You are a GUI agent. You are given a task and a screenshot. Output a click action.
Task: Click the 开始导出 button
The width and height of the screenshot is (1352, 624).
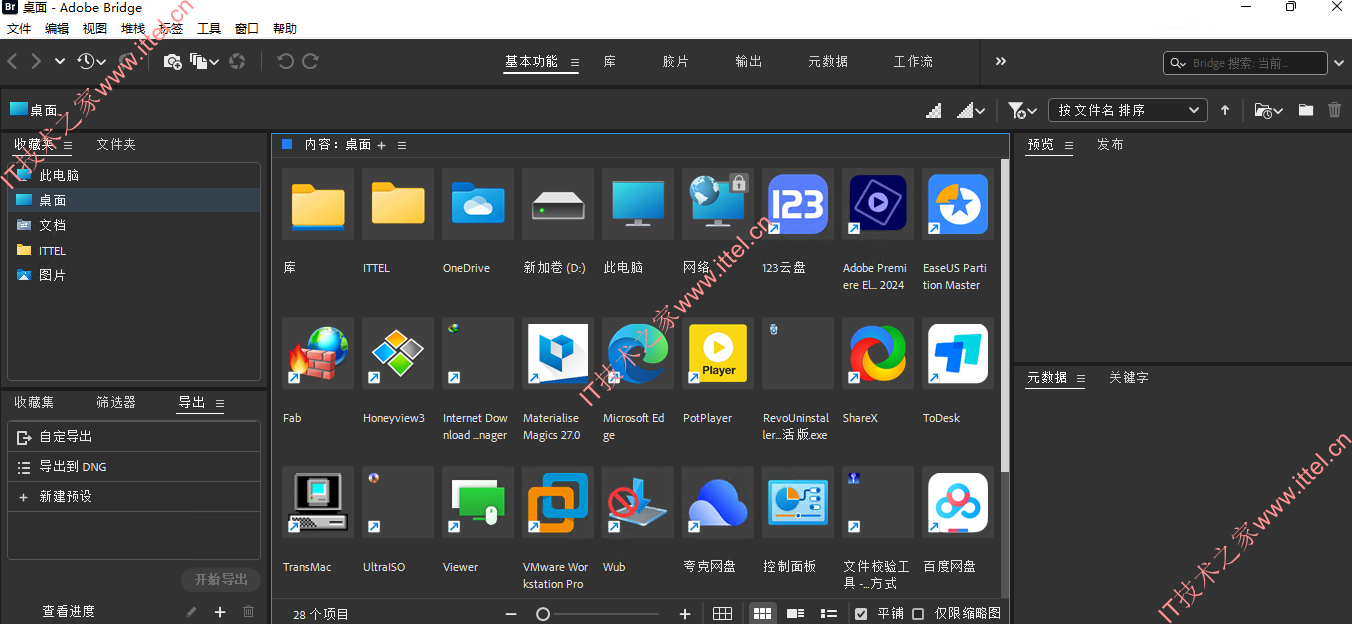click(221, 580)
